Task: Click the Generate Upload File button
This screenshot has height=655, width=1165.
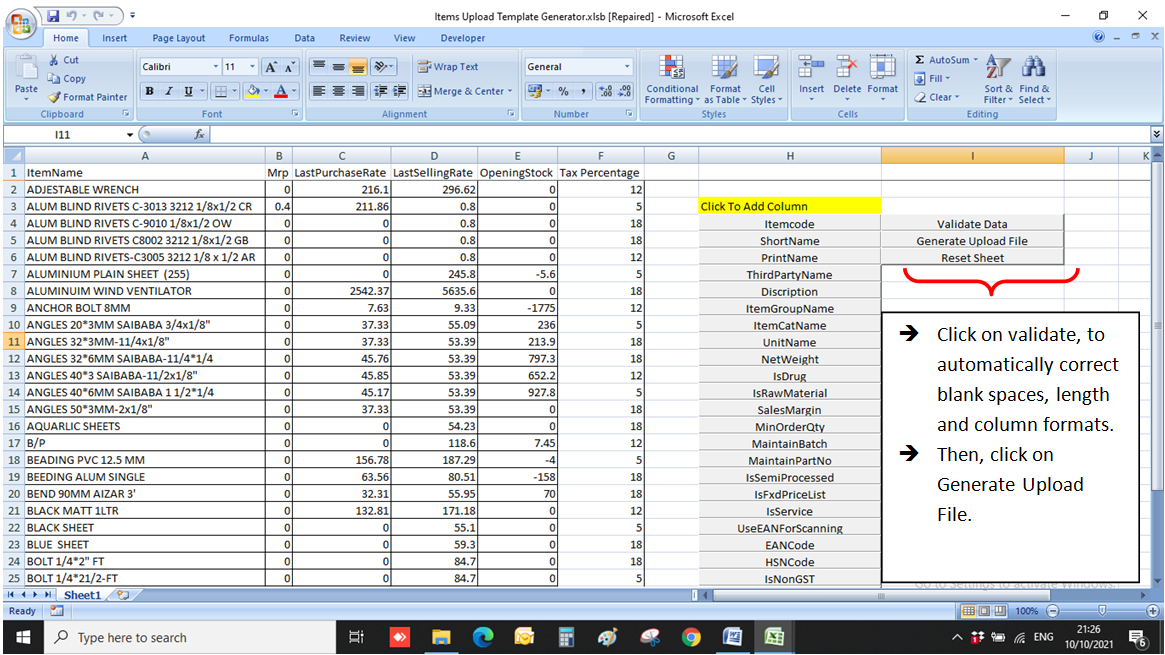Action: tap(971, 240)
